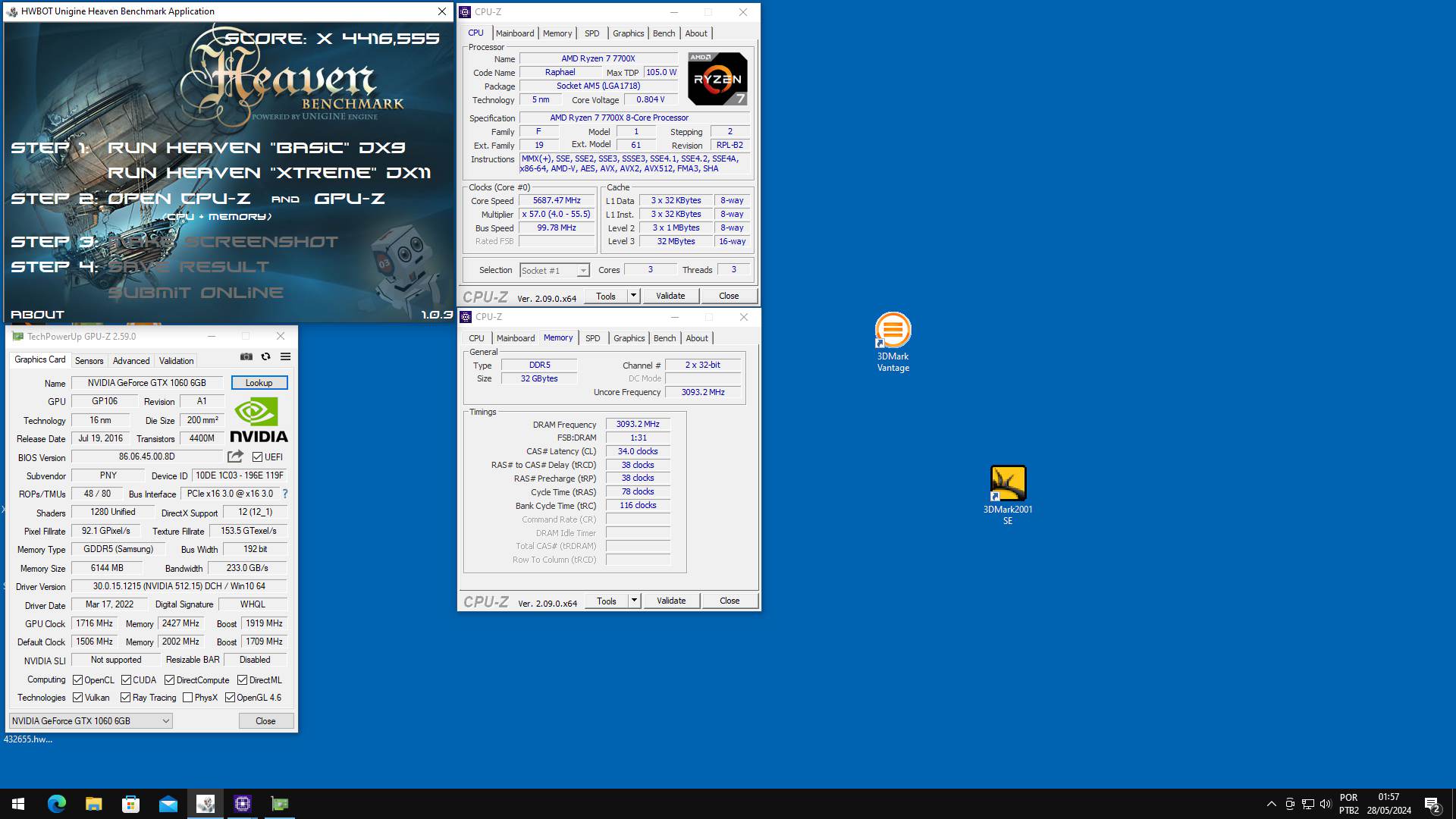The image size is (1456, 819).
Task: Open the GPU selection dropdown in GPU-Z
Action: [90, 721]
